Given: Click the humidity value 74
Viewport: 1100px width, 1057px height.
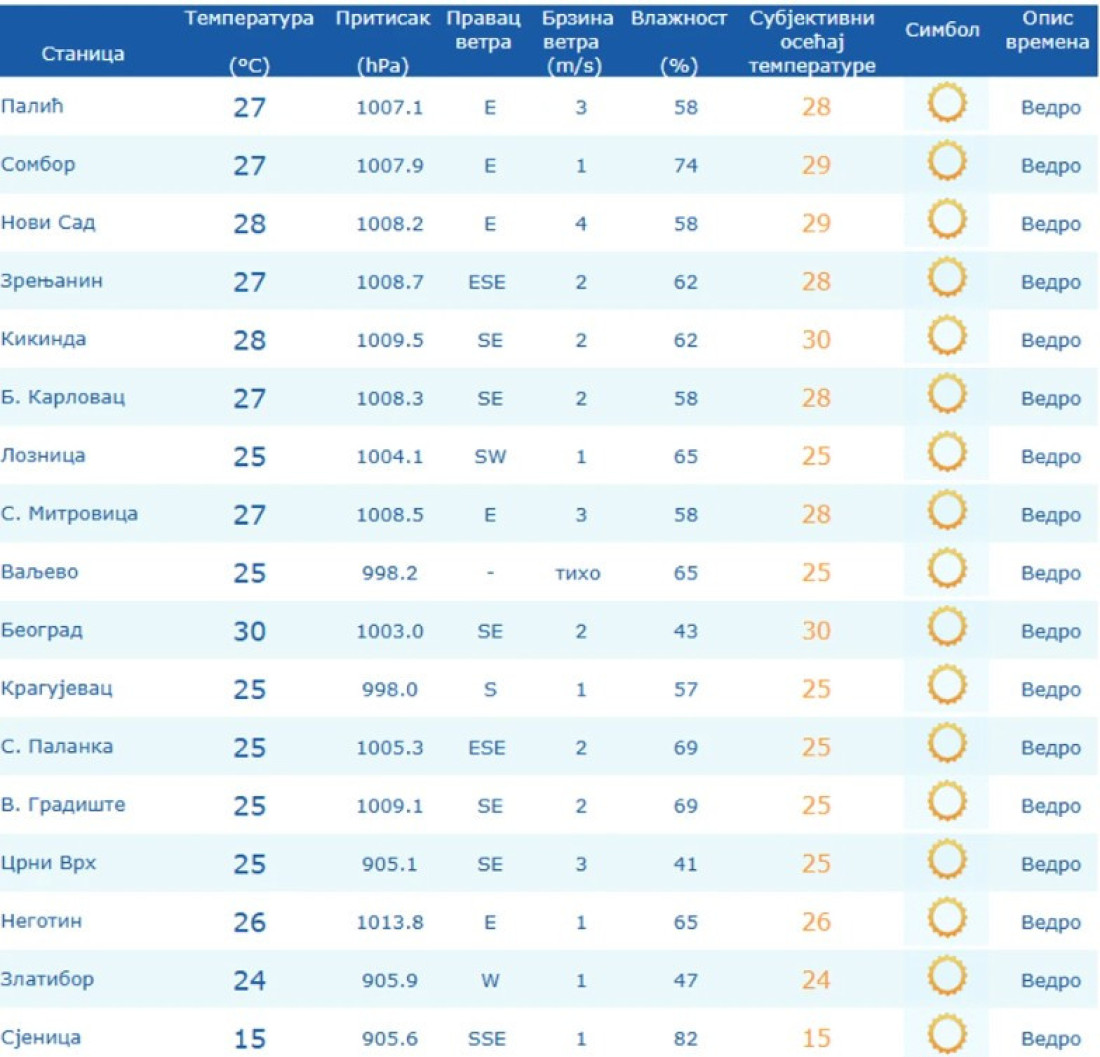Looking at the screenshot, I should [x=685, y=166].
